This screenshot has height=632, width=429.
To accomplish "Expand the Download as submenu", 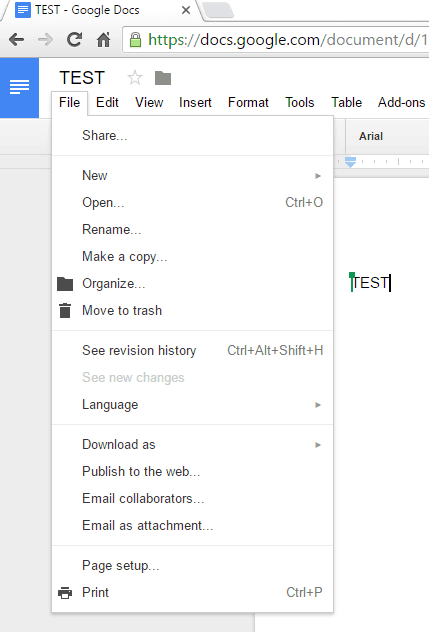I will tap(193, 445).
